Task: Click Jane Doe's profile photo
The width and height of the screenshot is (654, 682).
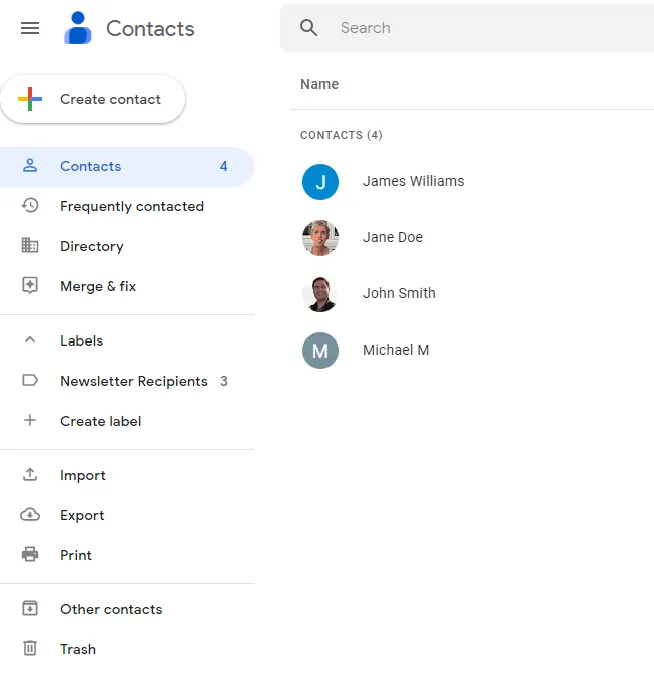Action: [x=320, y=238]
